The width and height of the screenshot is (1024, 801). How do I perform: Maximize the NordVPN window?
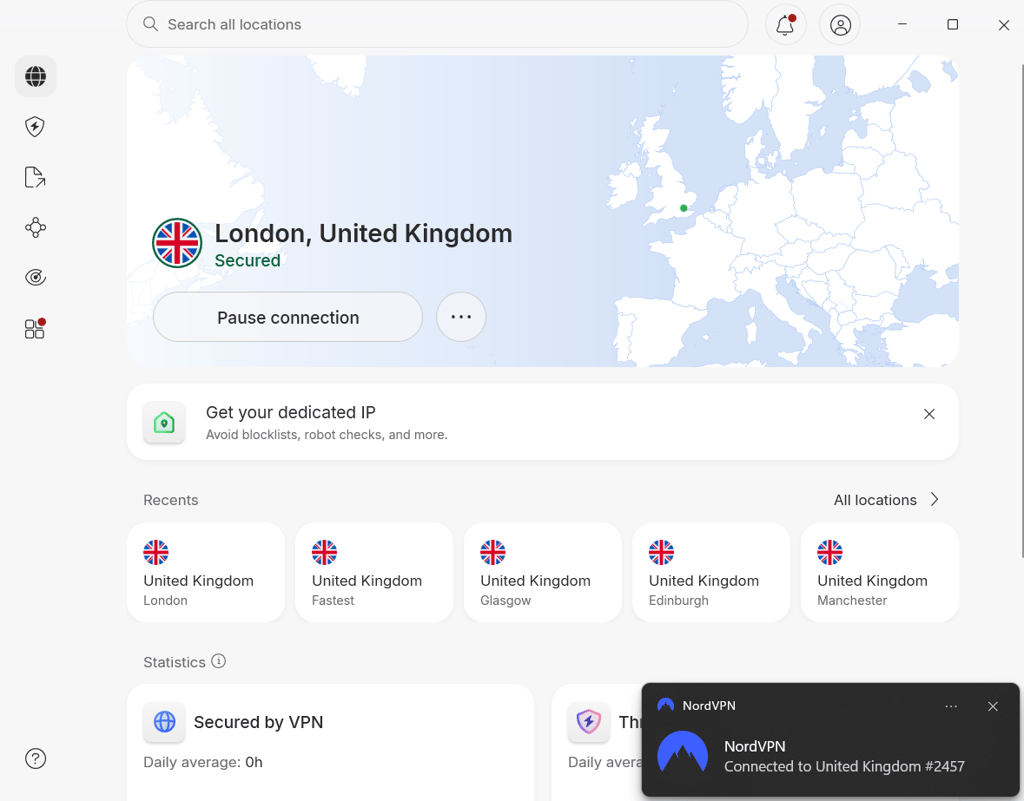click(953, 24)
